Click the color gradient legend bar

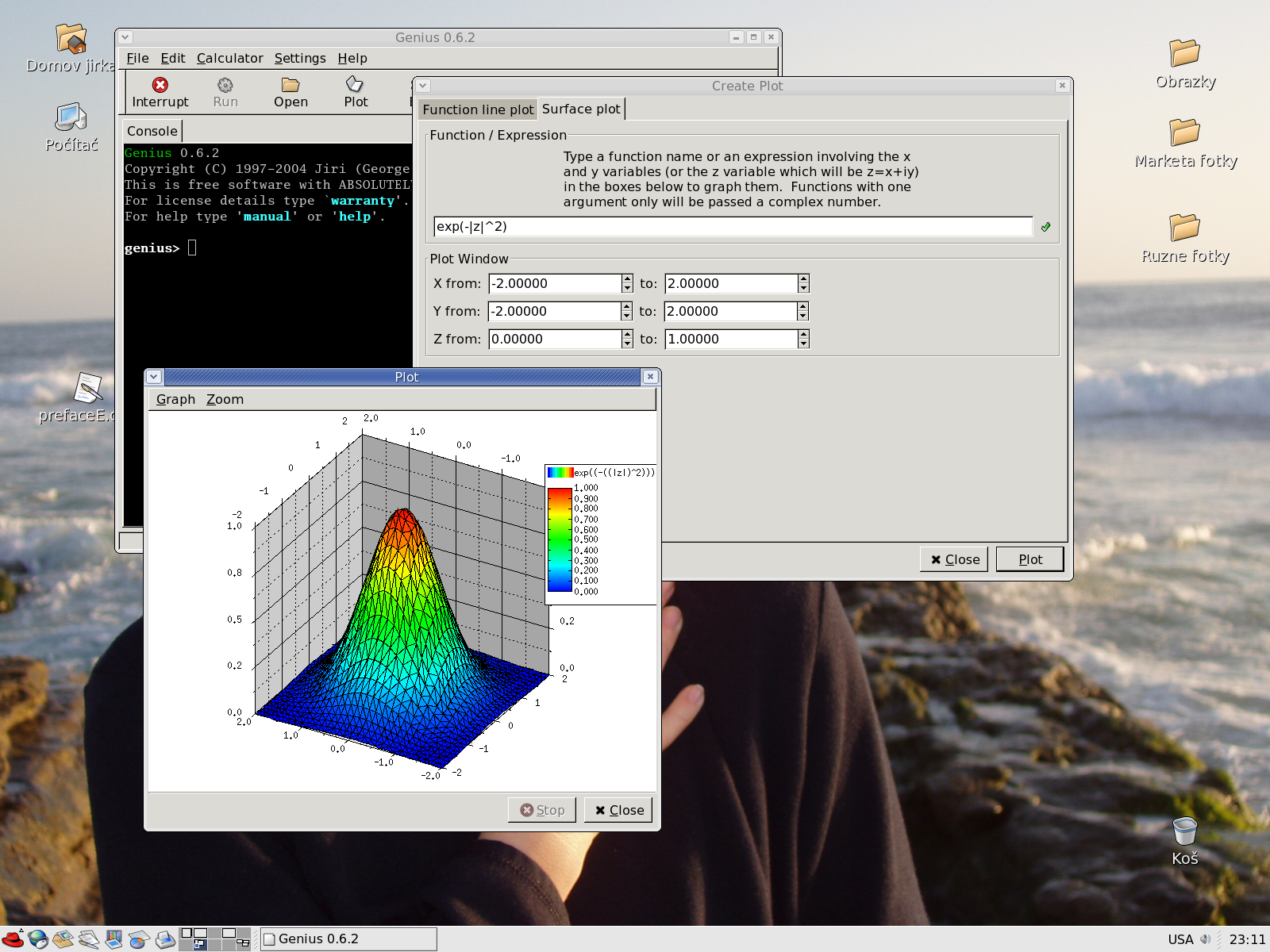560,539
